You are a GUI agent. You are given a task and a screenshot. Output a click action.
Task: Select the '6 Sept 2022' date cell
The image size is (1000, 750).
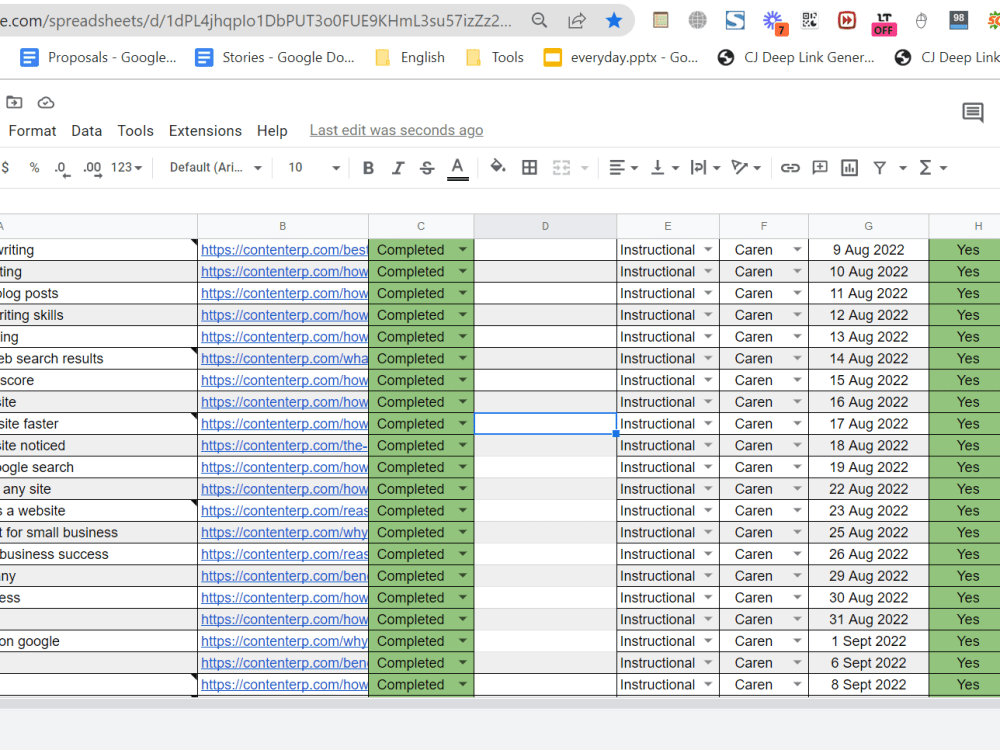[x=869, y=663]
